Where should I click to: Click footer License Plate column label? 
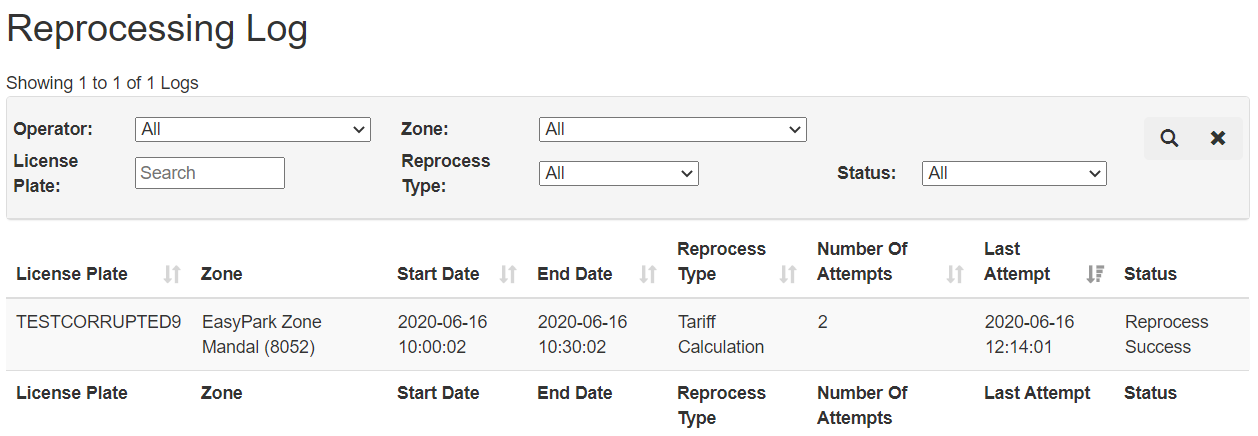(x=72, y=393)
